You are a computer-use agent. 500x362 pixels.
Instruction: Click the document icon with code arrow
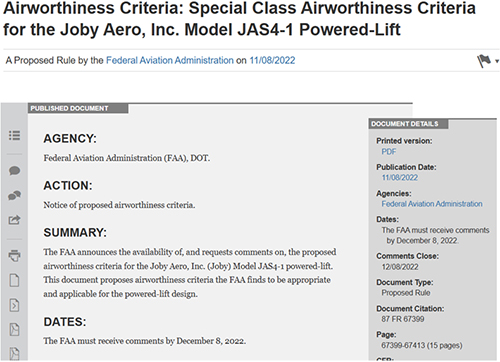[14, 305]
